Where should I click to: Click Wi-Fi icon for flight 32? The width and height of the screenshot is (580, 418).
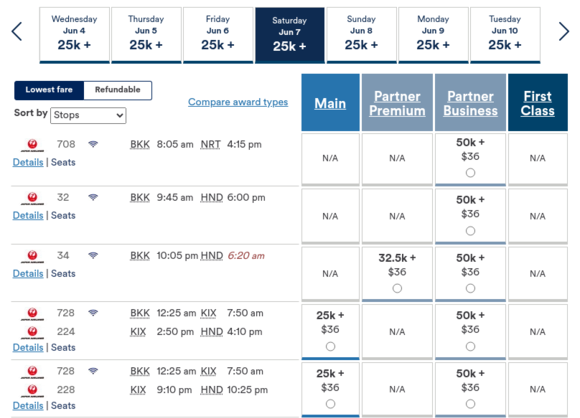pos(93,197)
